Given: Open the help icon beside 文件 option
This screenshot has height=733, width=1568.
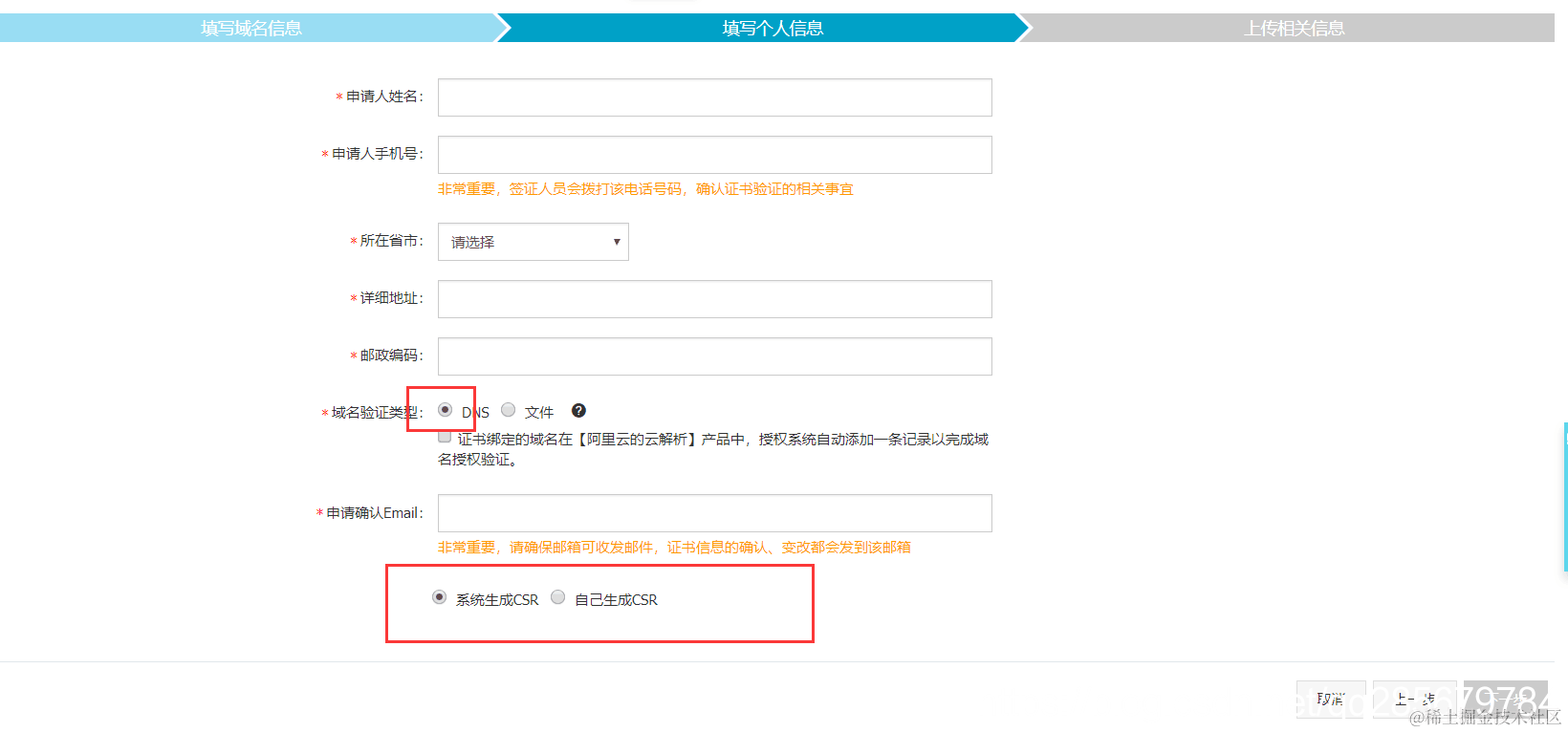Looking at the screenshot, I should [578, 411].
